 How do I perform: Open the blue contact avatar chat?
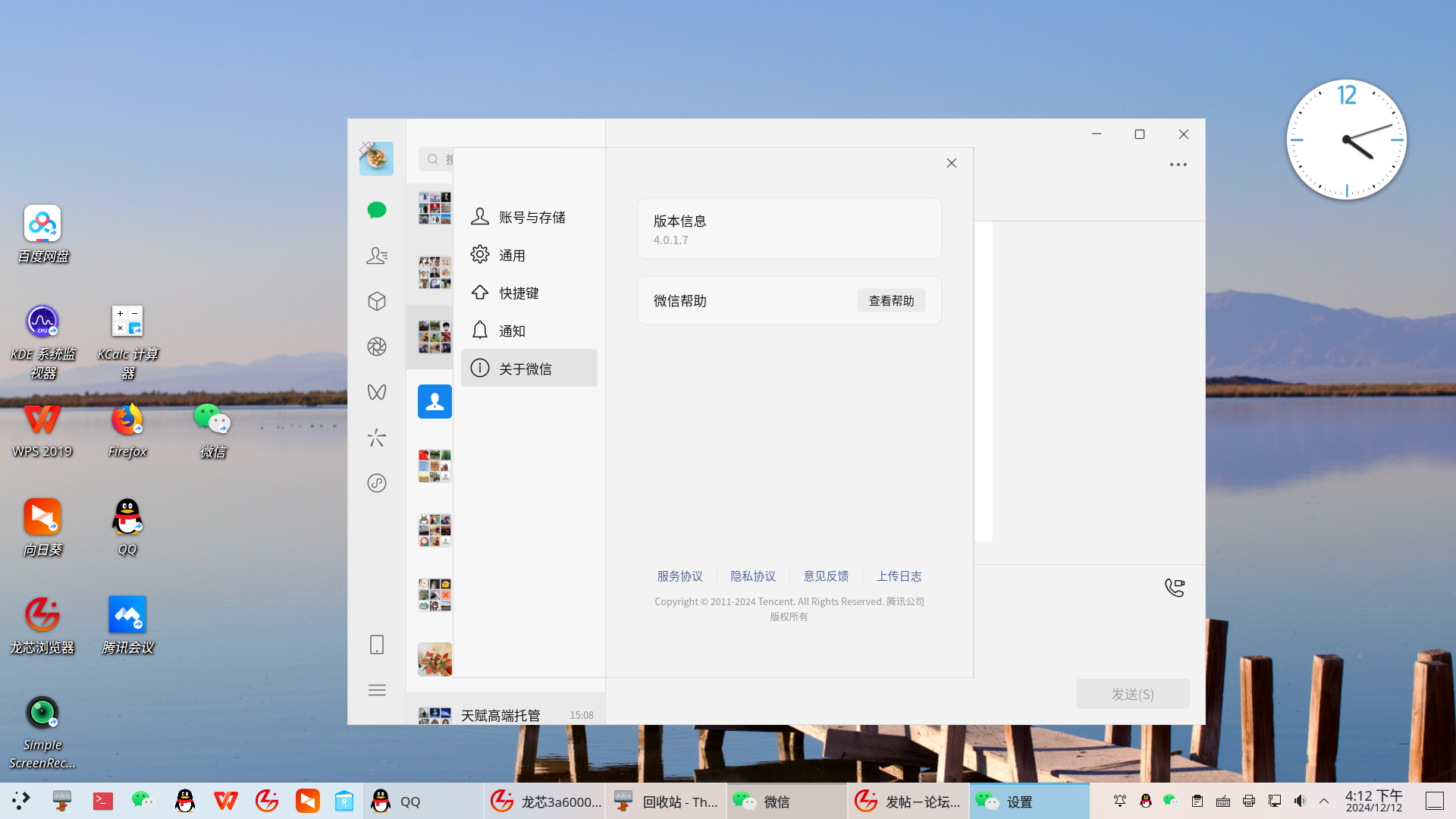pos(435,401)
